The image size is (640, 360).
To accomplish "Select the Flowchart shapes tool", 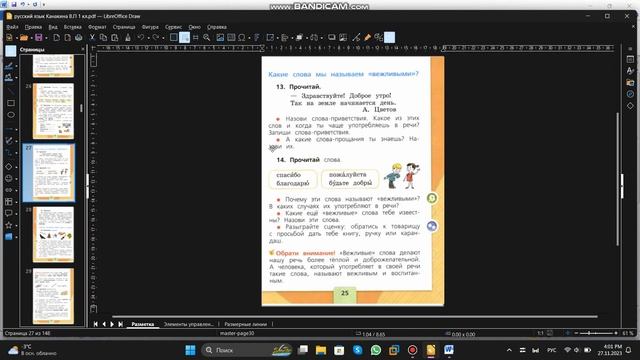I will click(9, 202).
